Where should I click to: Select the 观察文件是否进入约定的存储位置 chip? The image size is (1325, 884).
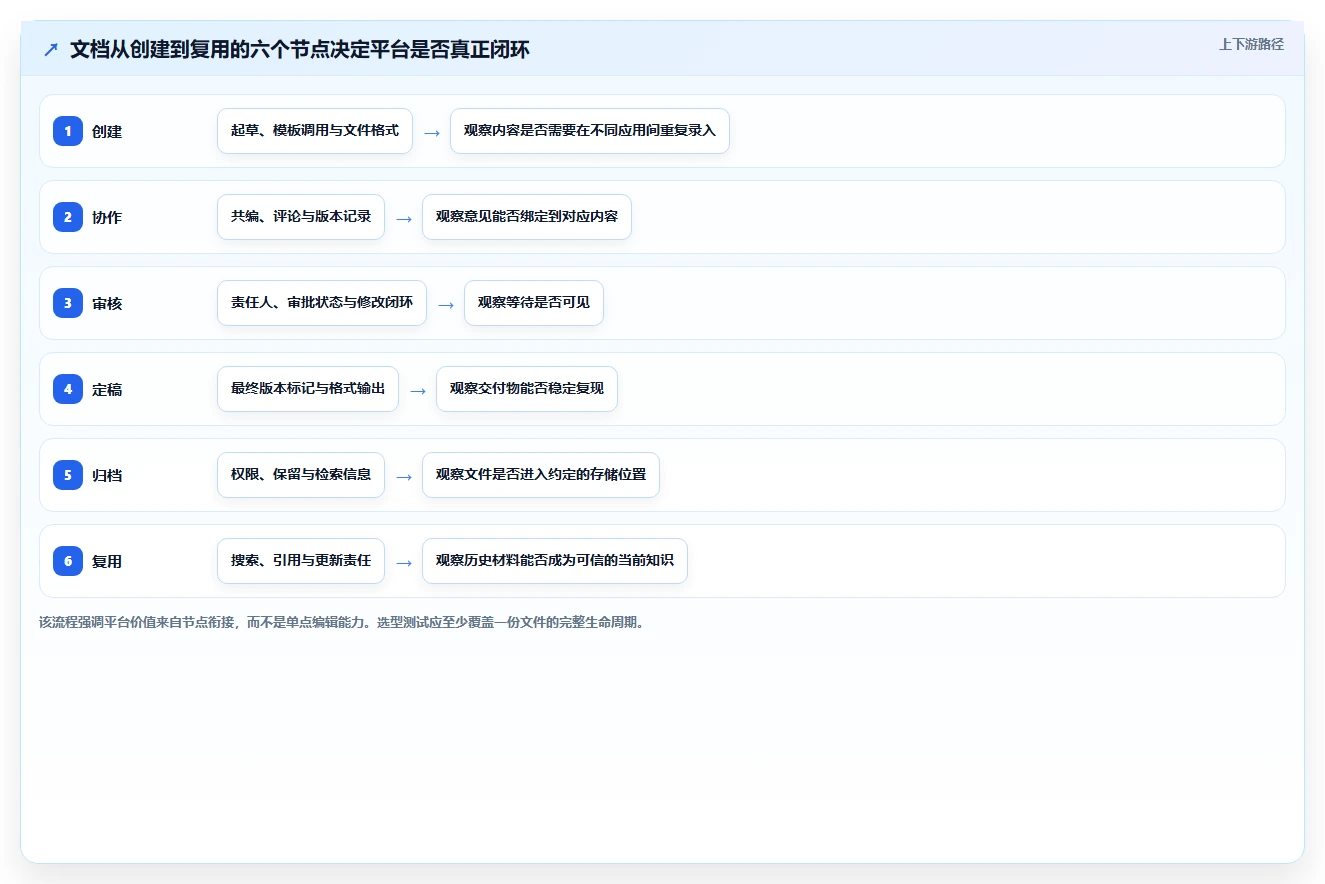[x=541, y=475]
